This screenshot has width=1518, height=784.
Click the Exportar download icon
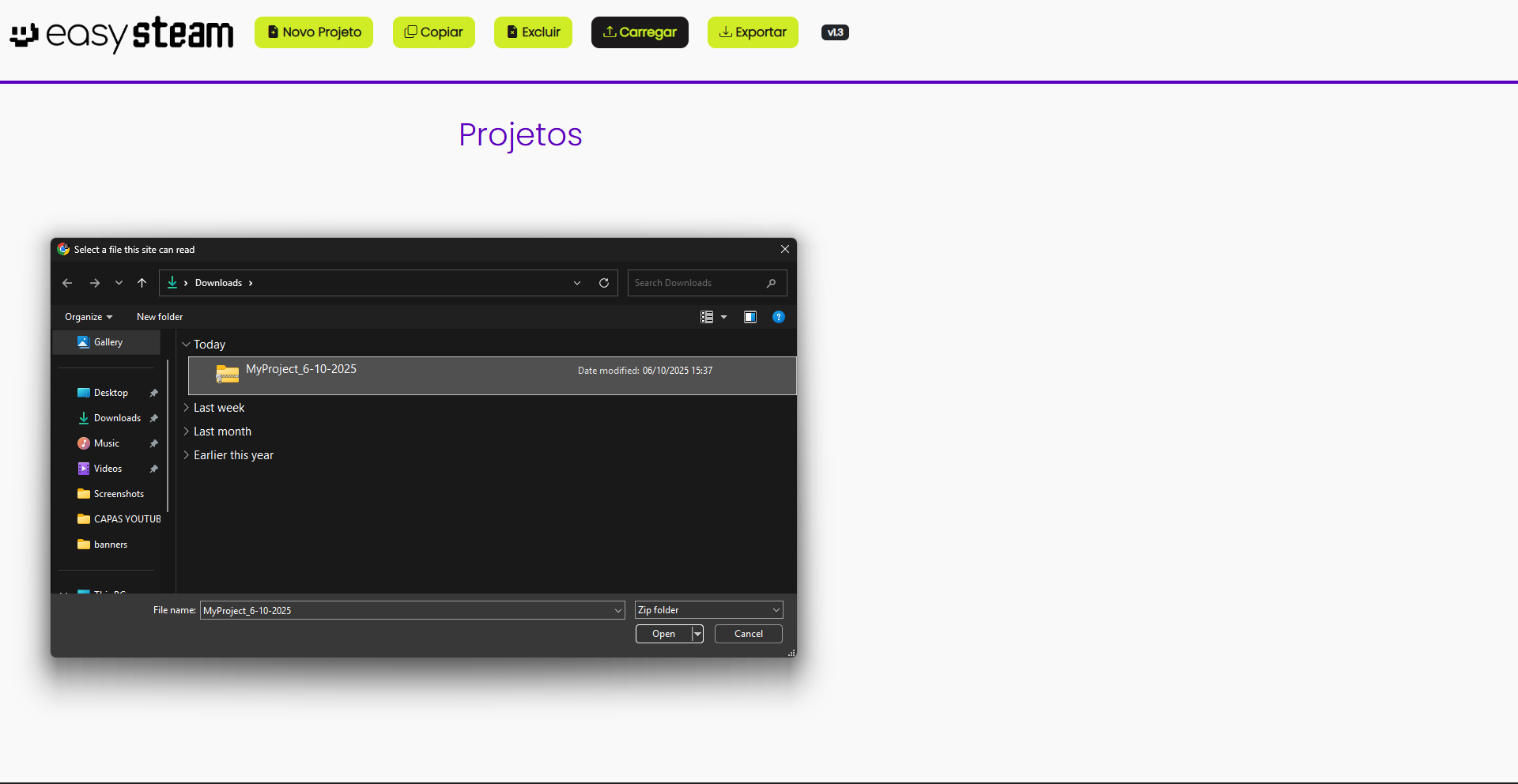(x=725, y=32)
